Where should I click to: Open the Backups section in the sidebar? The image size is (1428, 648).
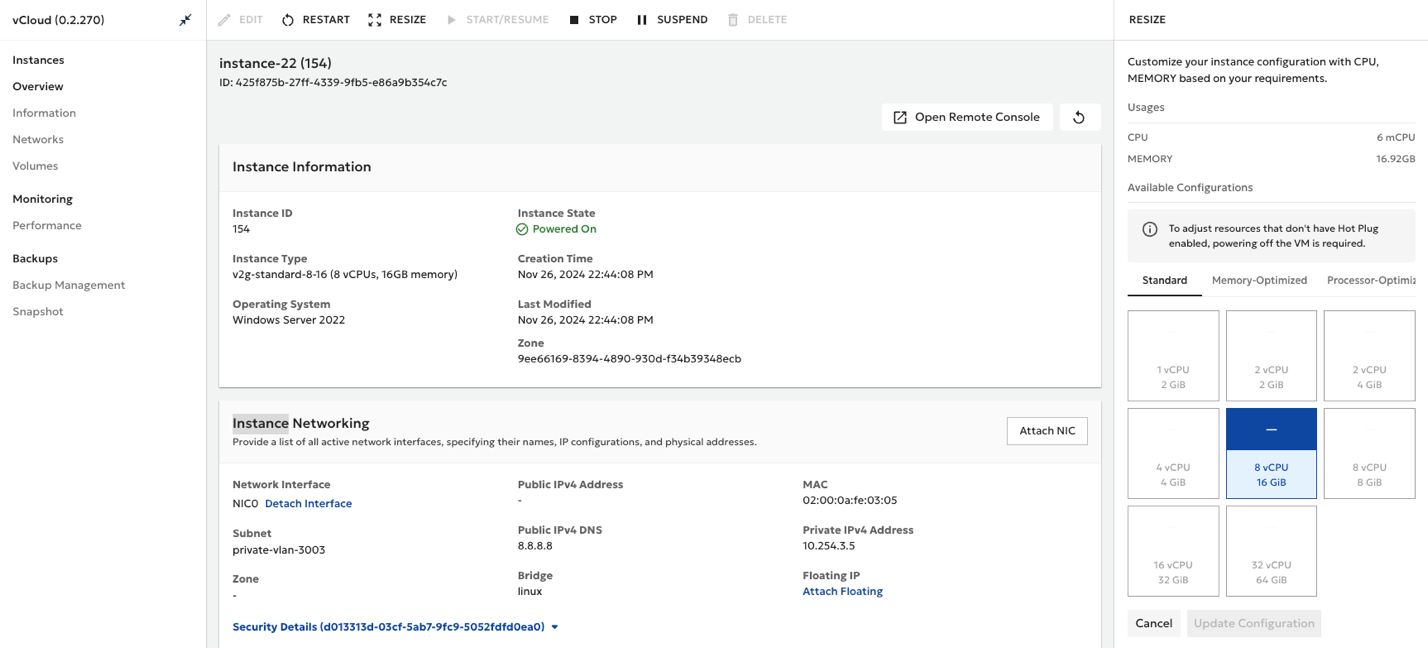click(x=35, y=258)
